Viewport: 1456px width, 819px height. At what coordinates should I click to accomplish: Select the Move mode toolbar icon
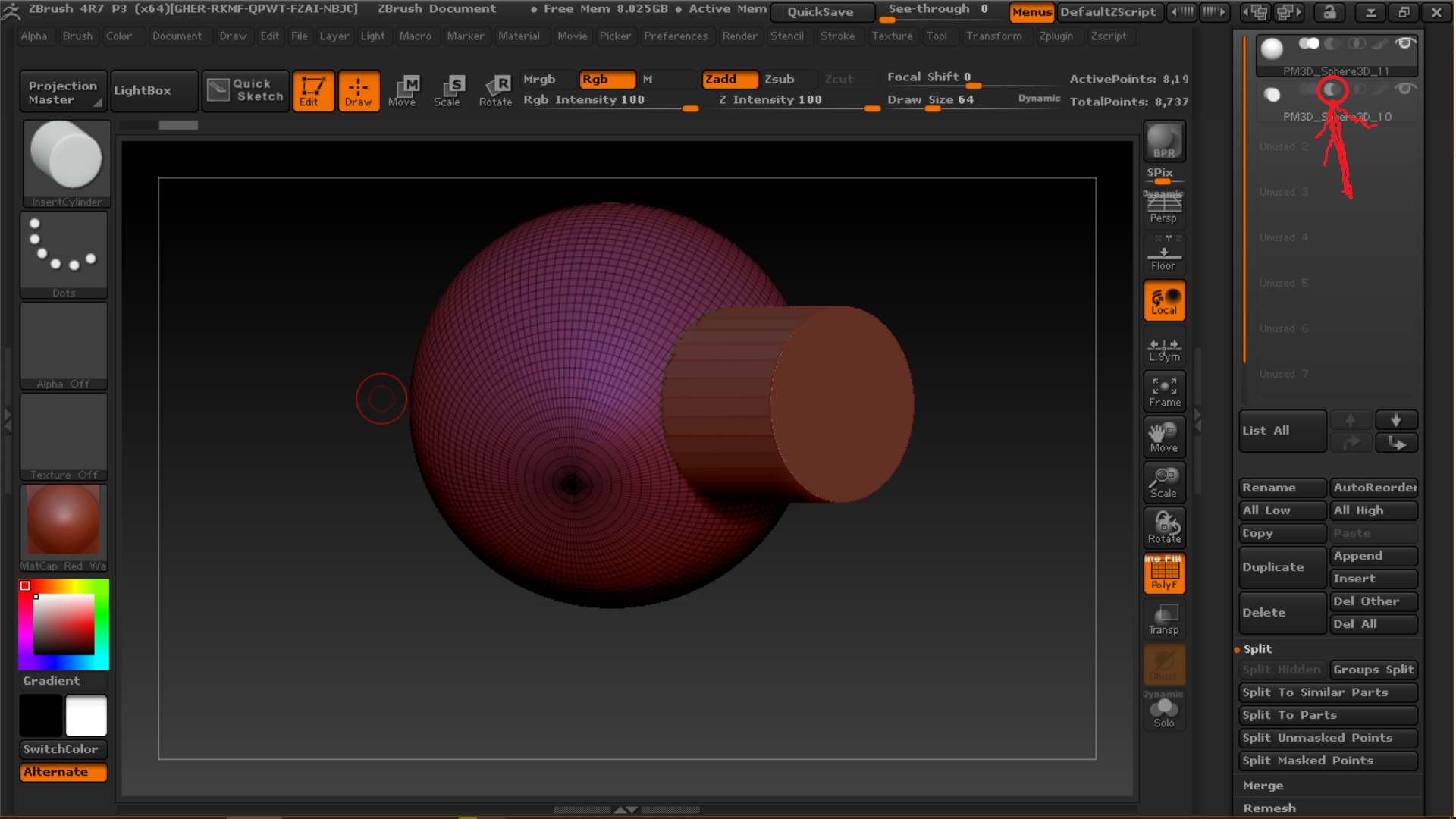pos(402,90)
